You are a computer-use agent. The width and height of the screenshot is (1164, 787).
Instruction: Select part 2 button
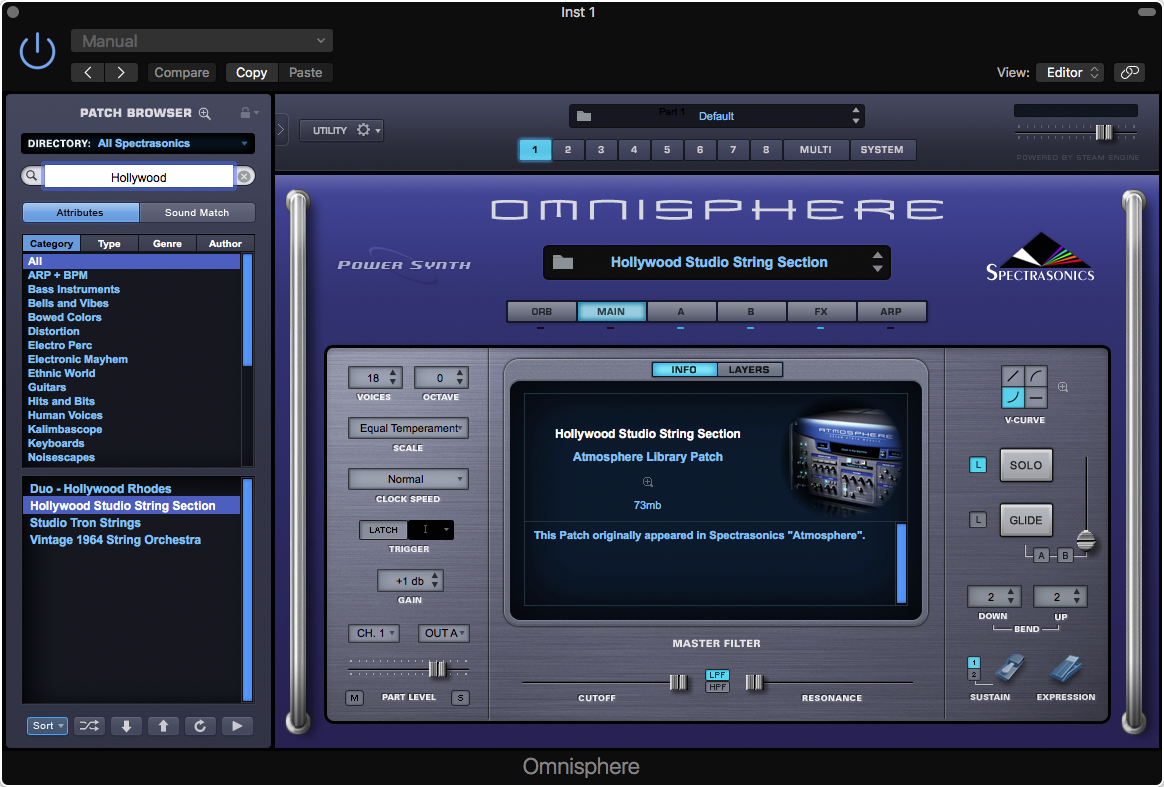(568, 149)
